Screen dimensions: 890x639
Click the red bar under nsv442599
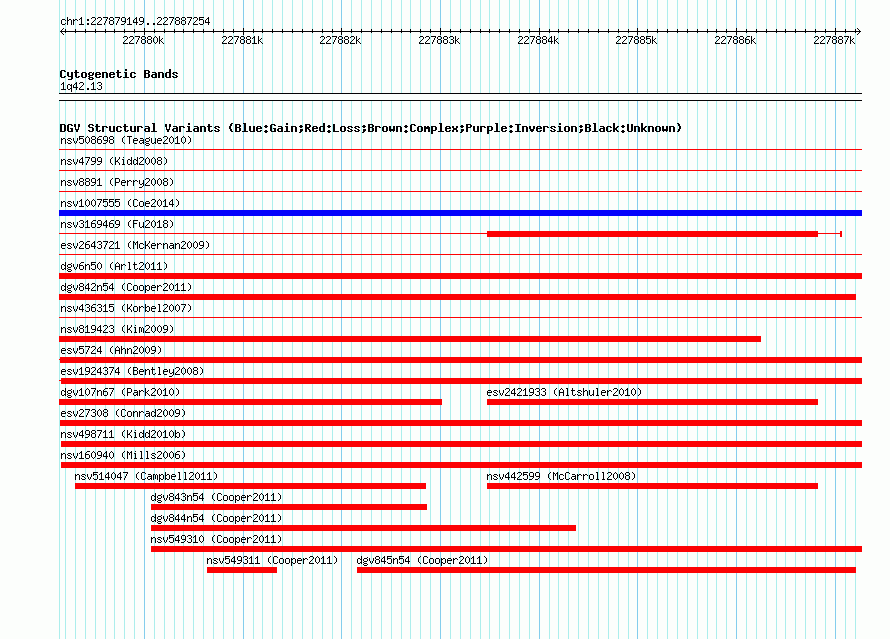tap(652, 486)
